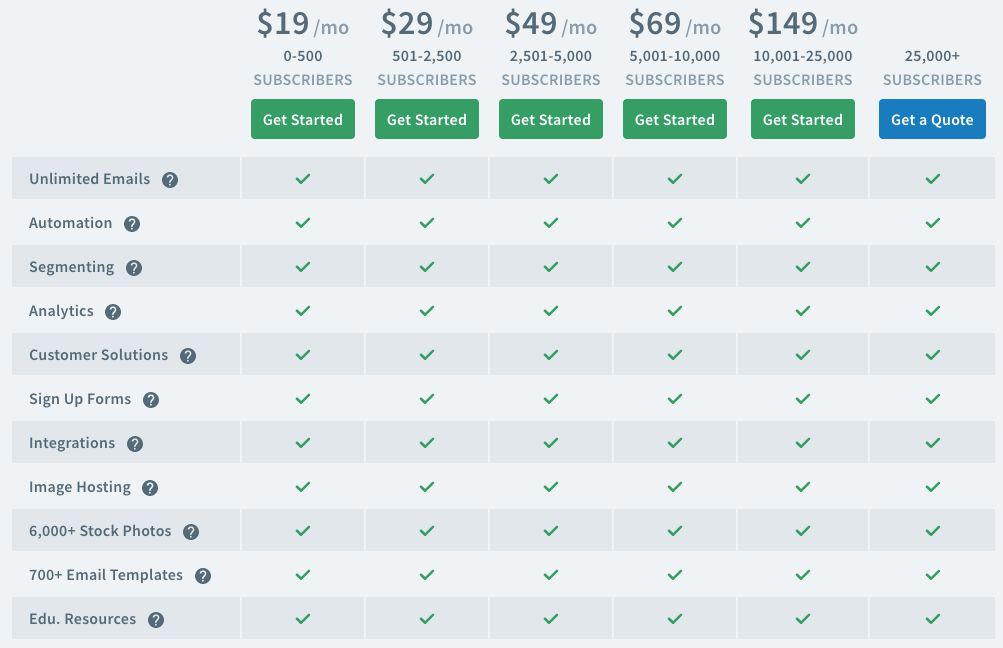Click the Unlimited Emails feature label
The image size is (1003, 648).
tap(90, 179)
